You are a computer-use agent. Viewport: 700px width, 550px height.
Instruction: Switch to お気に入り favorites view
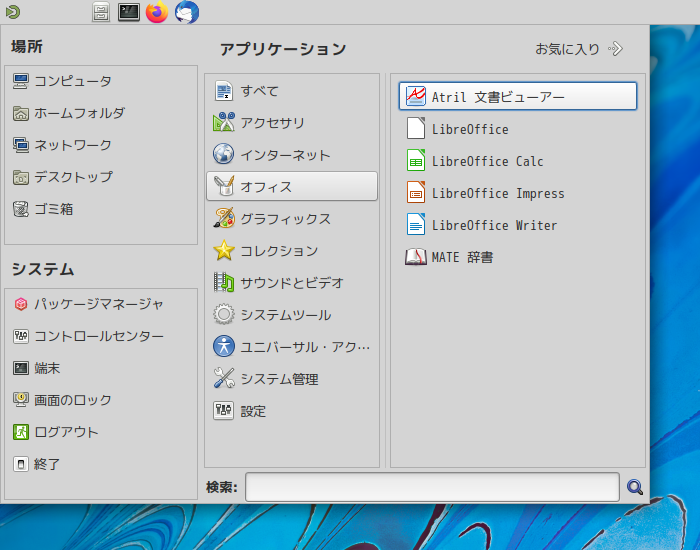pyautogui.click(x=579, y=49)
